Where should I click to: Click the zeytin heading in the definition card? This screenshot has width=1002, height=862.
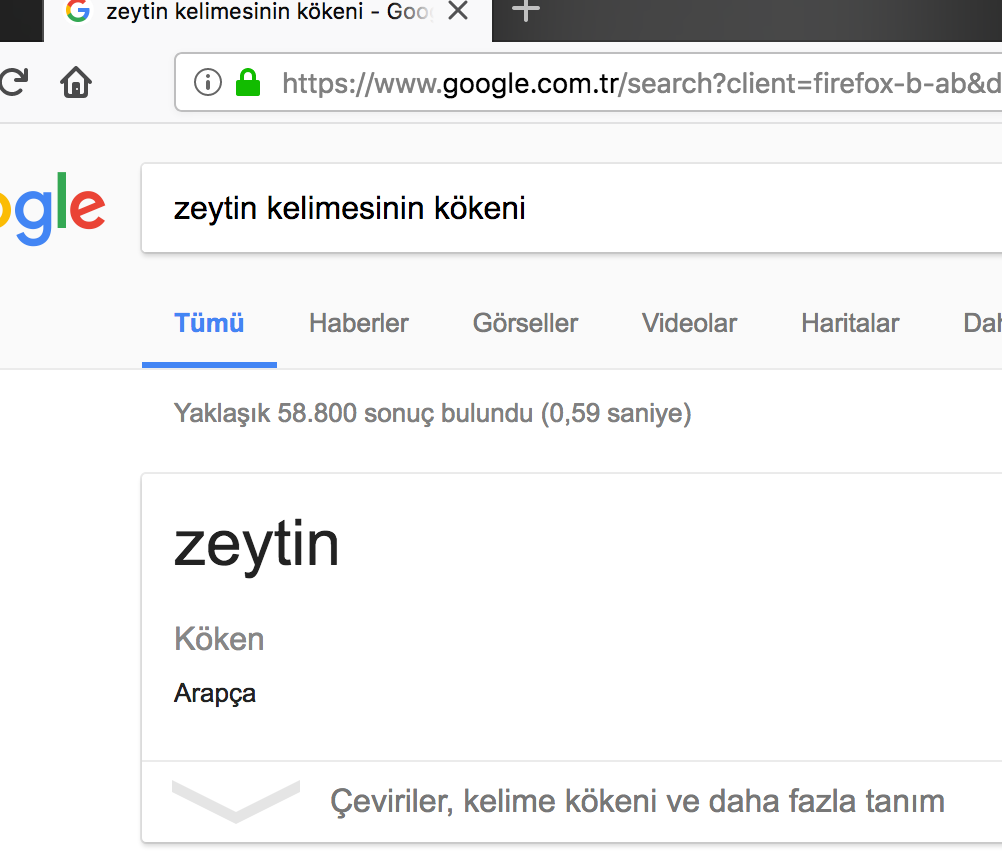click(x=257, y=544)
